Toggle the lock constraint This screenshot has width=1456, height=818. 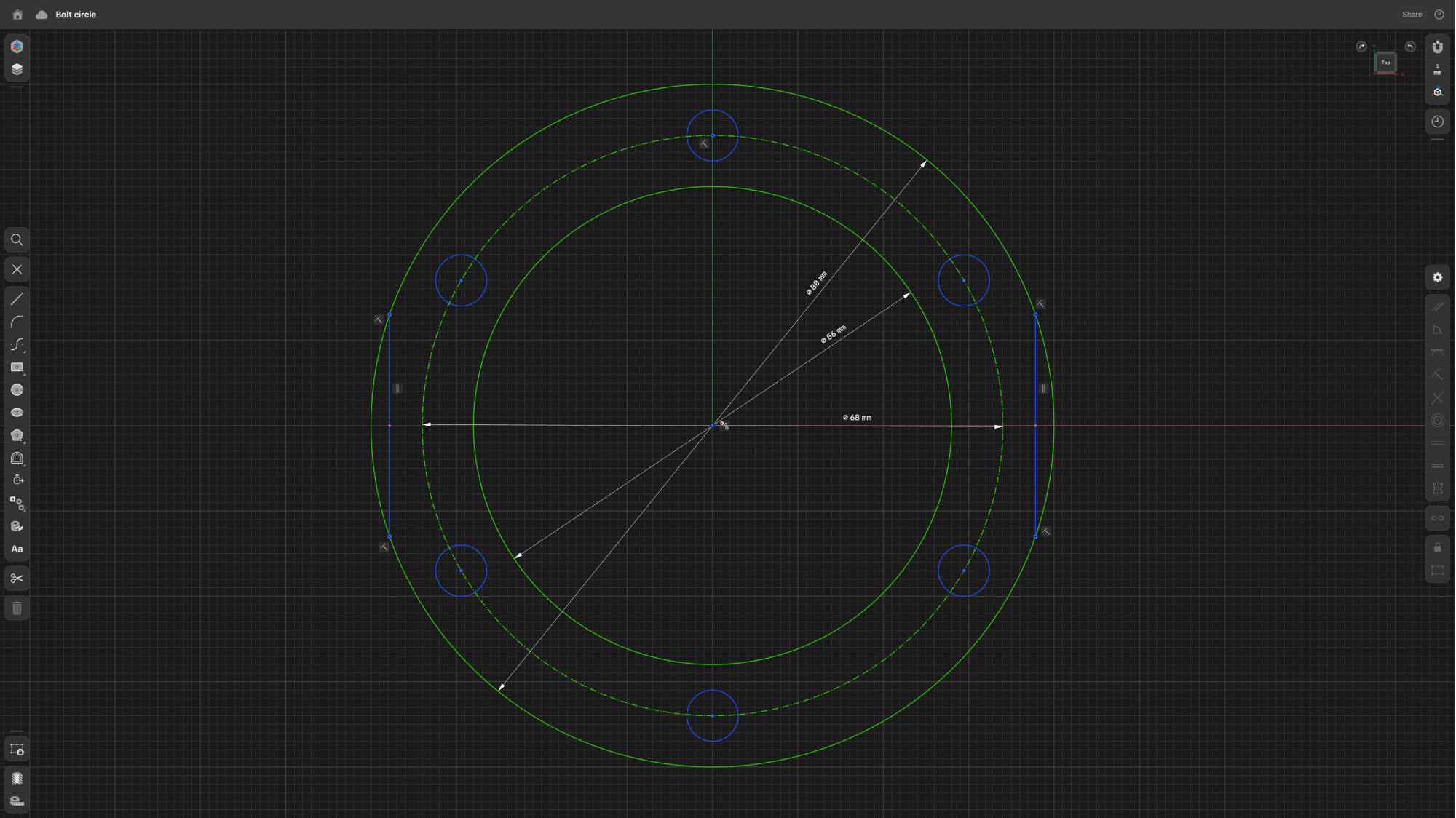point(1437,547)
